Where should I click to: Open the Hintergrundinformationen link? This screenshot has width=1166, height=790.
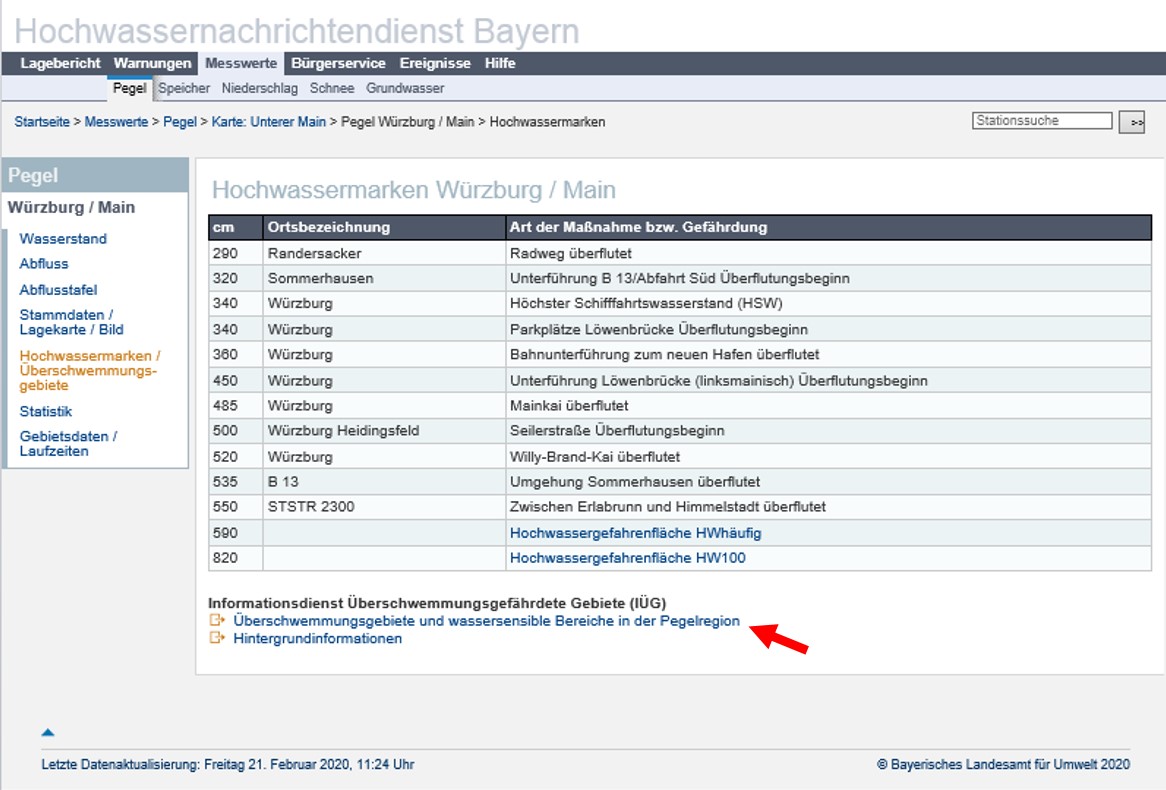tap(318, 638)
